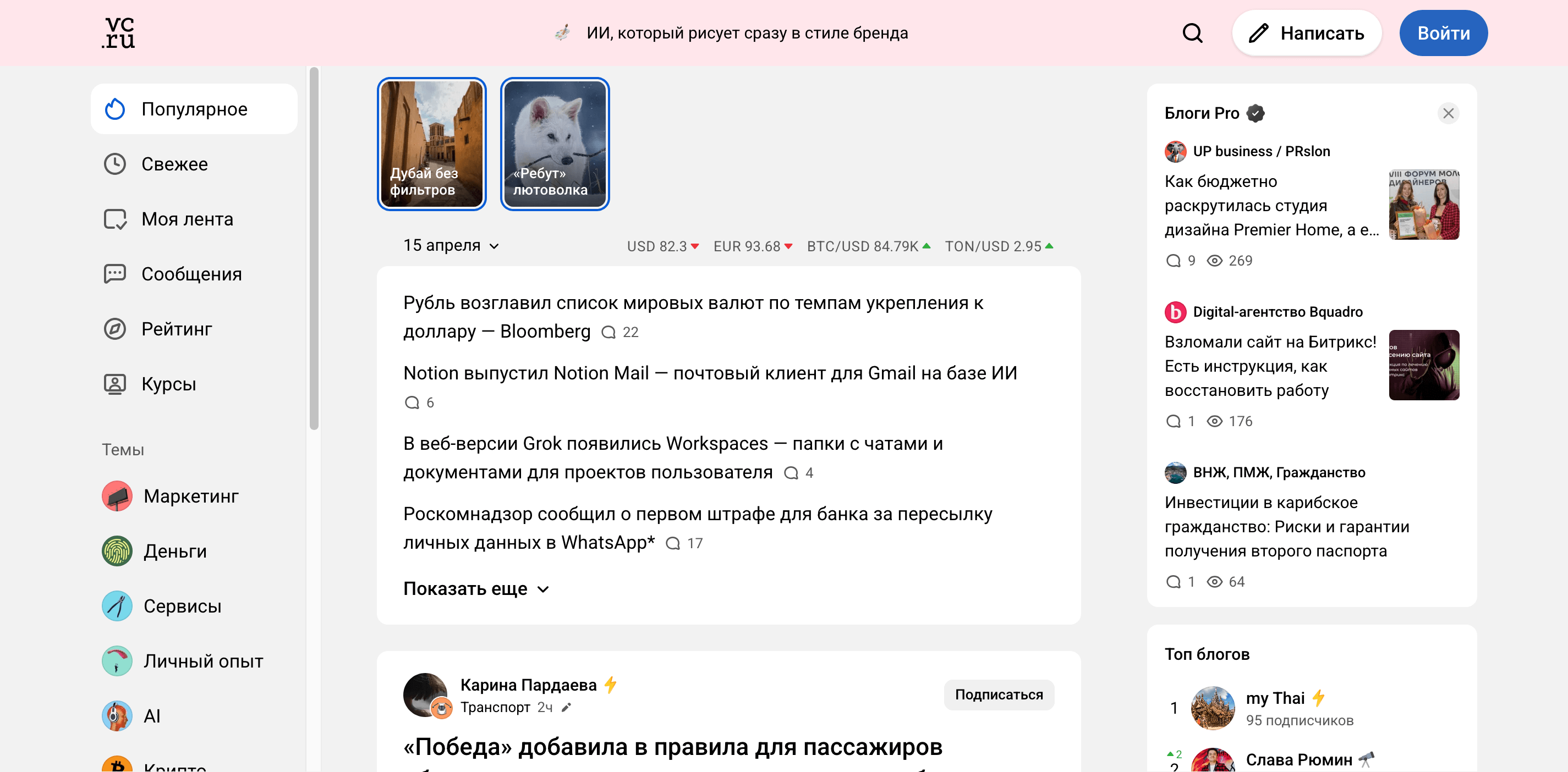Open the Популярное feed via flame icon

[x=116, y=109]
